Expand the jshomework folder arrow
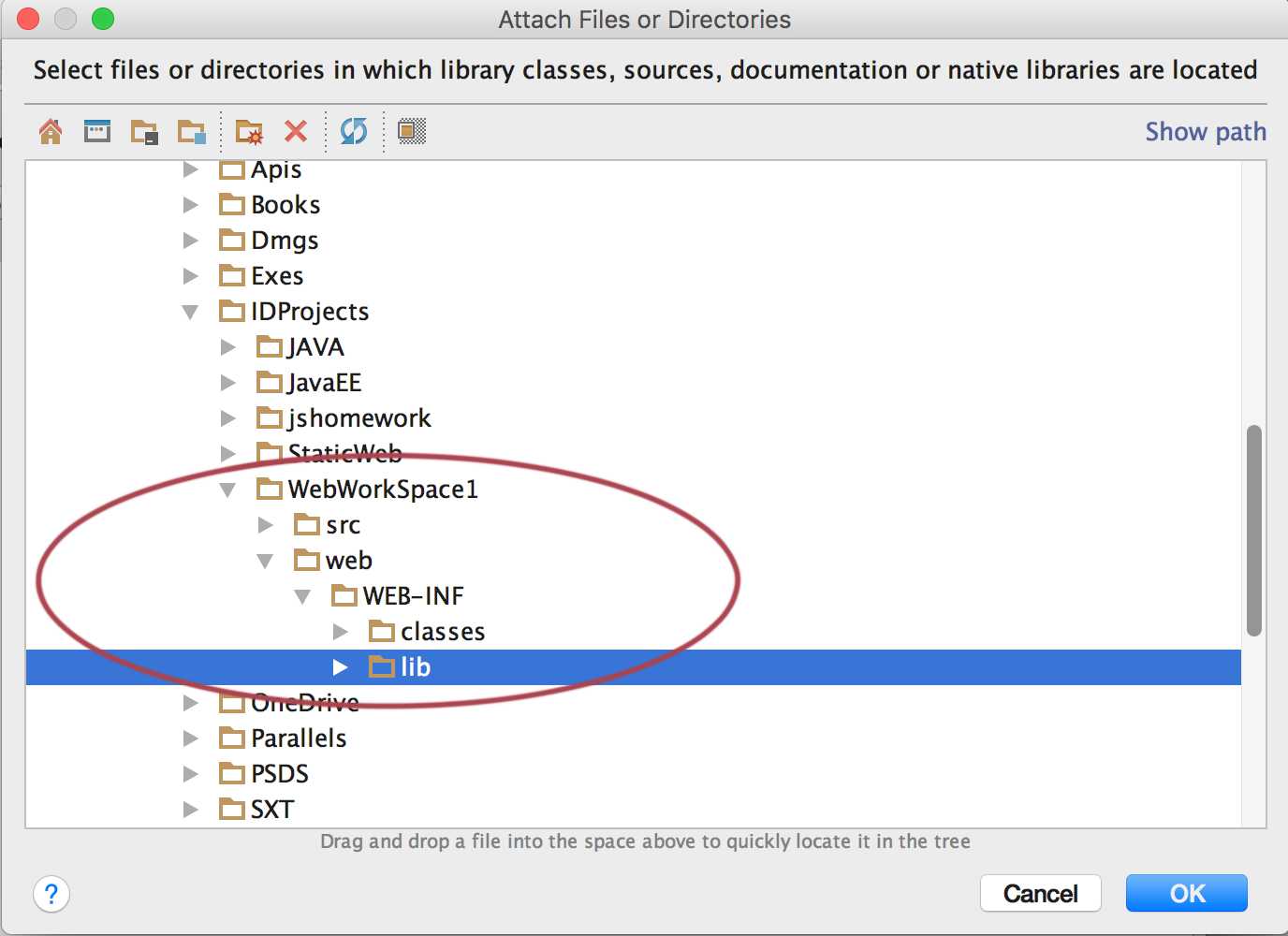 coord(228,418)
